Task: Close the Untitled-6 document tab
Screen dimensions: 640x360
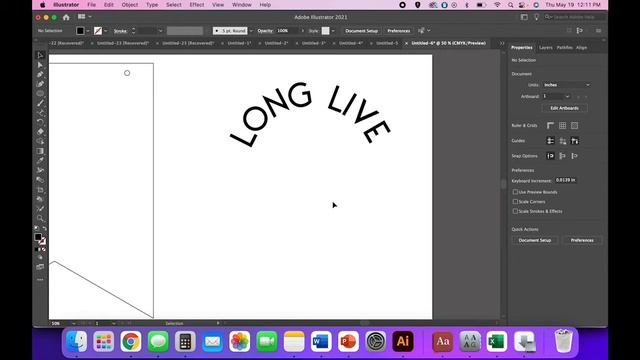Action: click(406, 43)
